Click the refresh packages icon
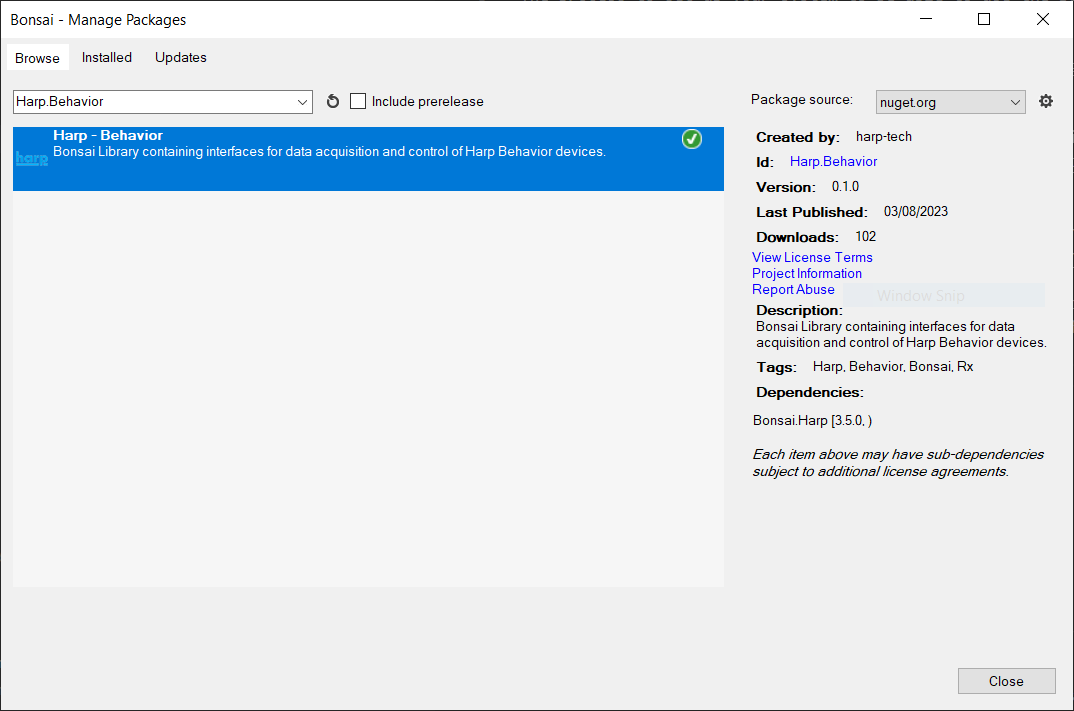The image size is (1074, 711). pos(333,101)
